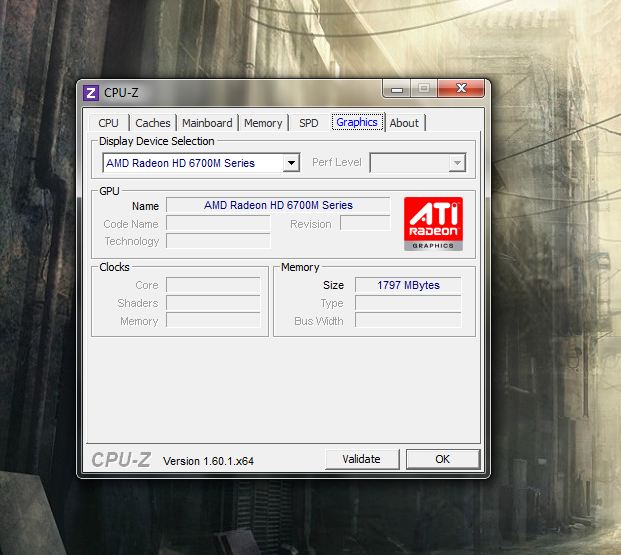Show the About tab
621x555 pixels.
(404, 123)
